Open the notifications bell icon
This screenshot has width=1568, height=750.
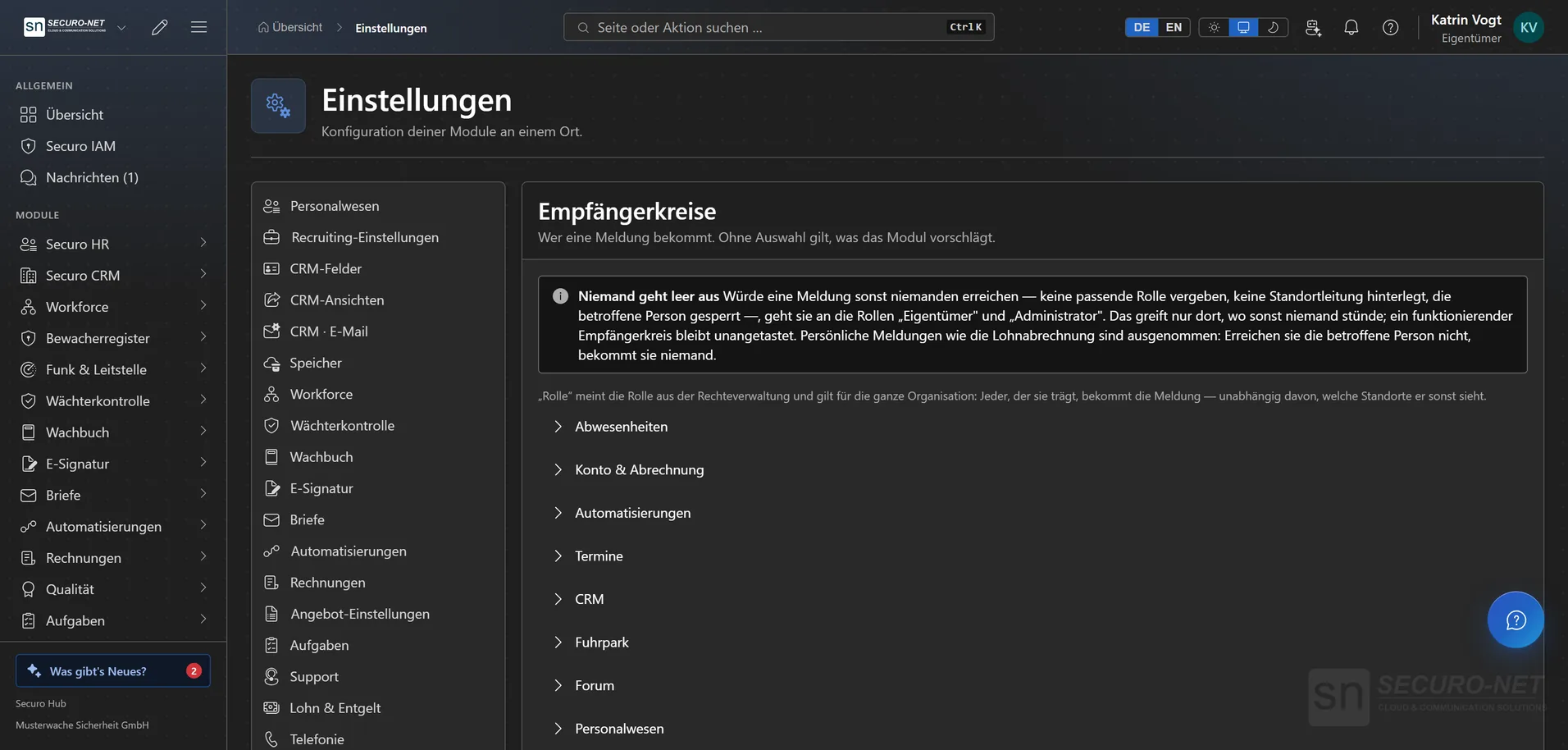point(1351,27)
